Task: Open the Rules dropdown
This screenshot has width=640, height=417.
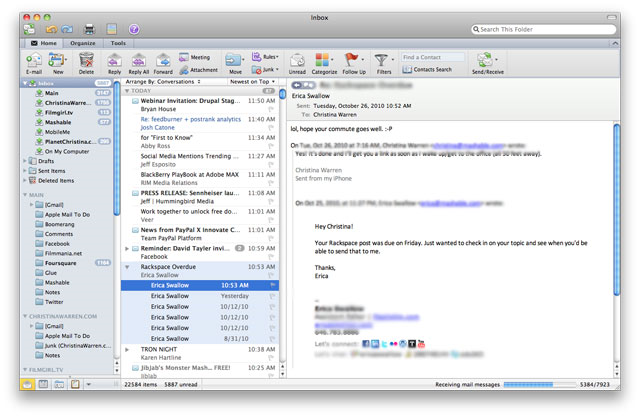Action: (265, 57)
